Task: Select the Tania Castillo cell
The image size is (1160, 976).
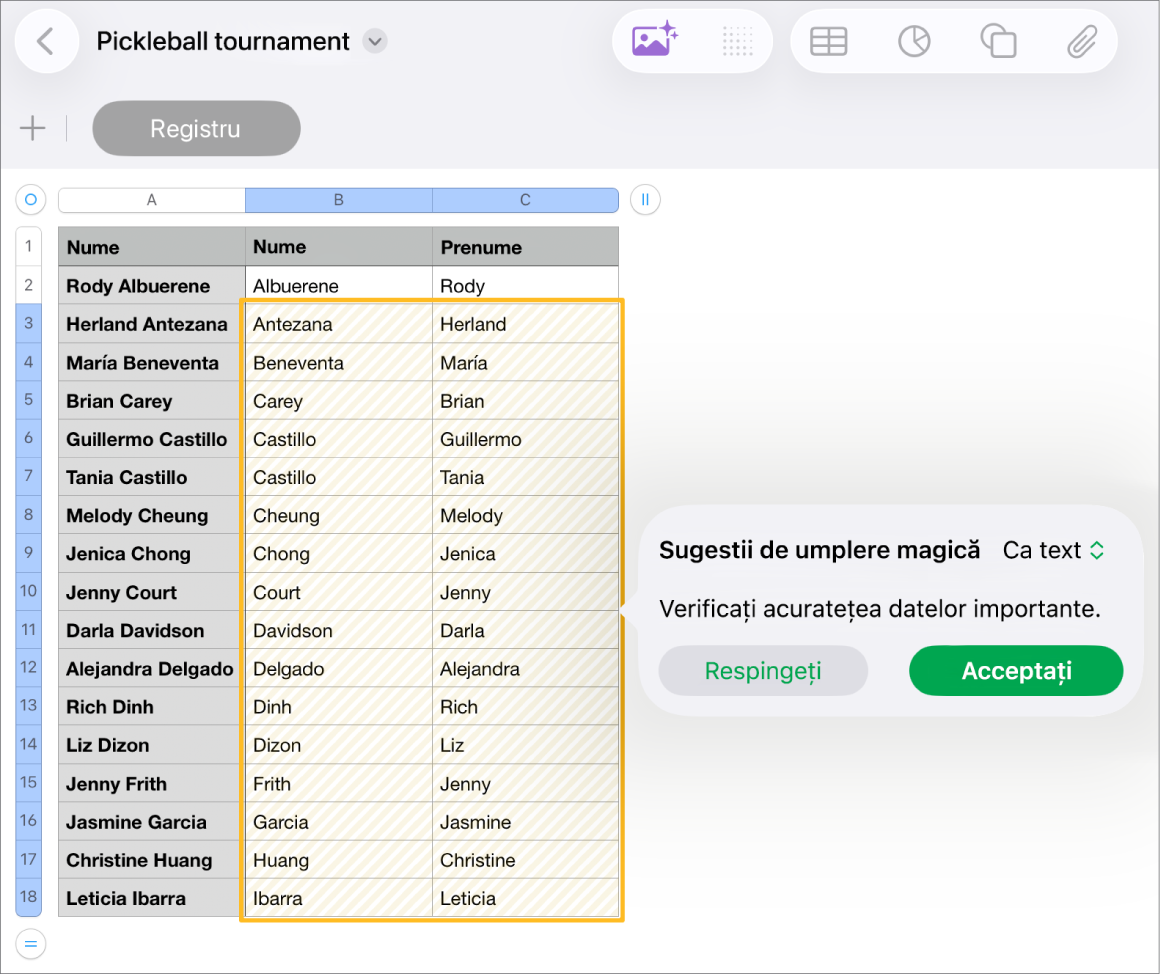Action: tap(152, 477)
